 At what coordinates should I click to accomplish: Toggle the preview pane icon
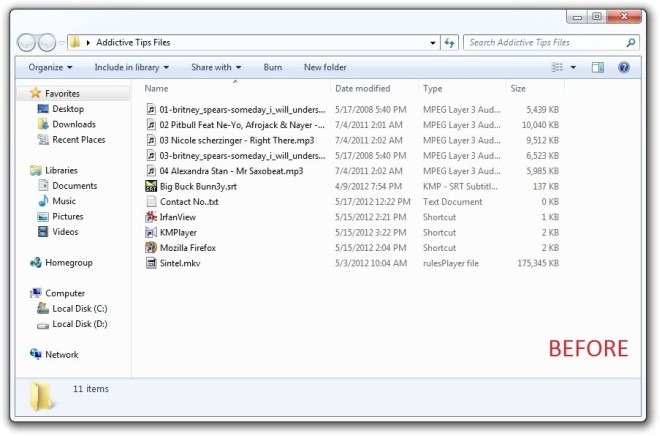[597, 67]
